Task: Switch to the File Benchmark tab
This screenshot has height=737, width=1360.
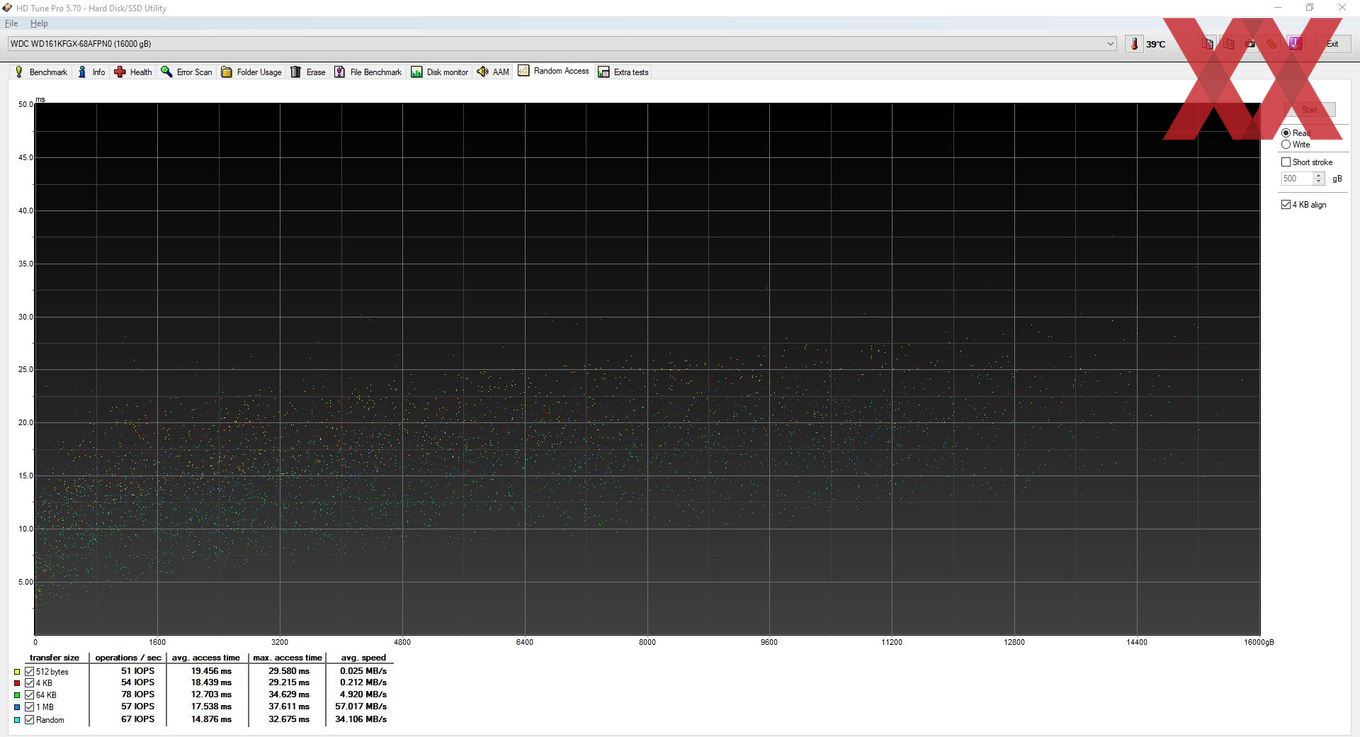Action: 368,72
